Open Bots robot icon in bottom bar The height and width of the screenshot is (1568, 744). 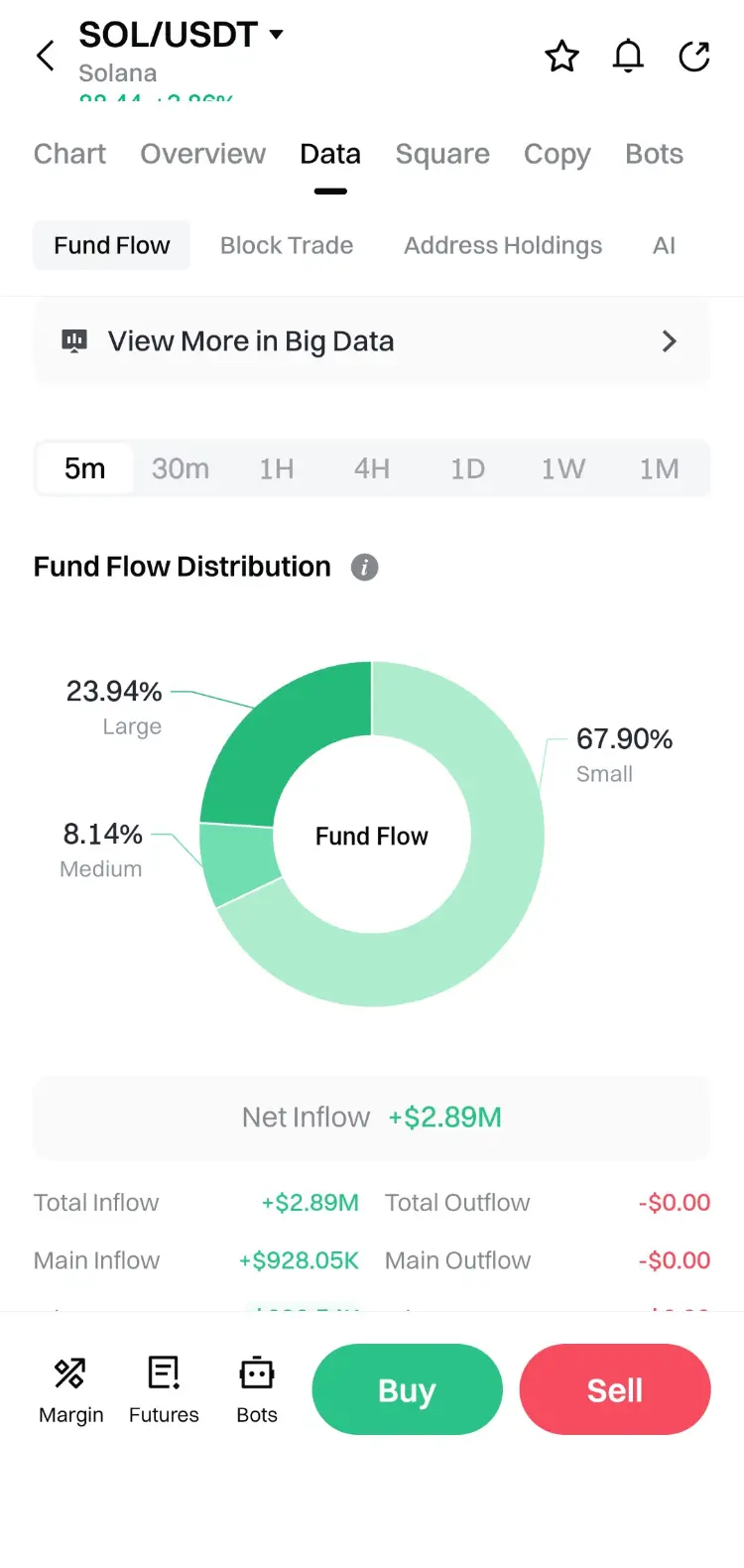click(x=257, y=1373)
